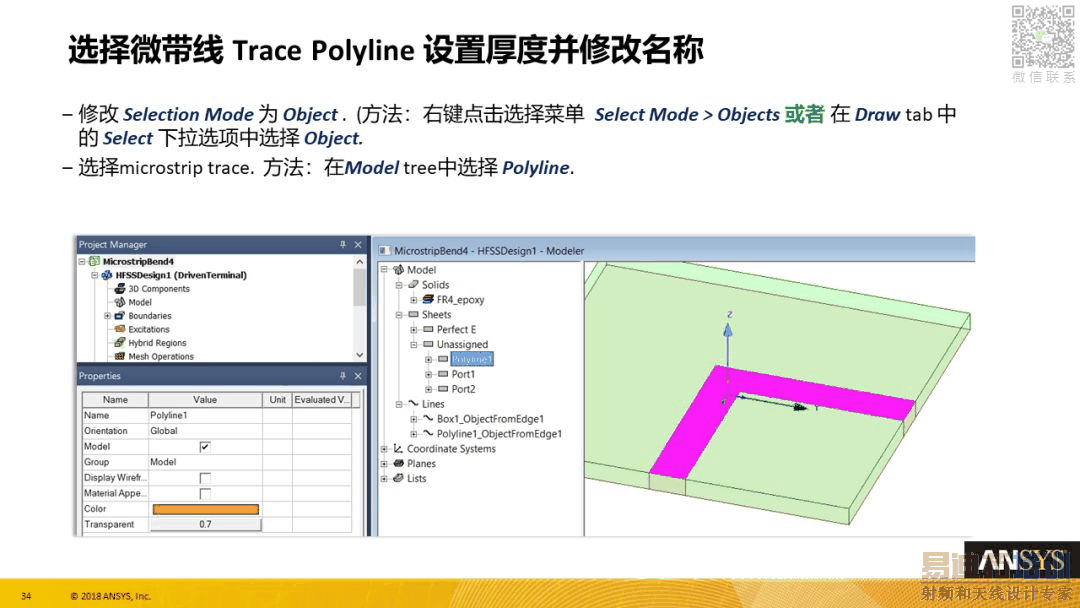The image size is (1080, 608).
Task: Click the Sheets folder icon
Action: pos(413,314)
